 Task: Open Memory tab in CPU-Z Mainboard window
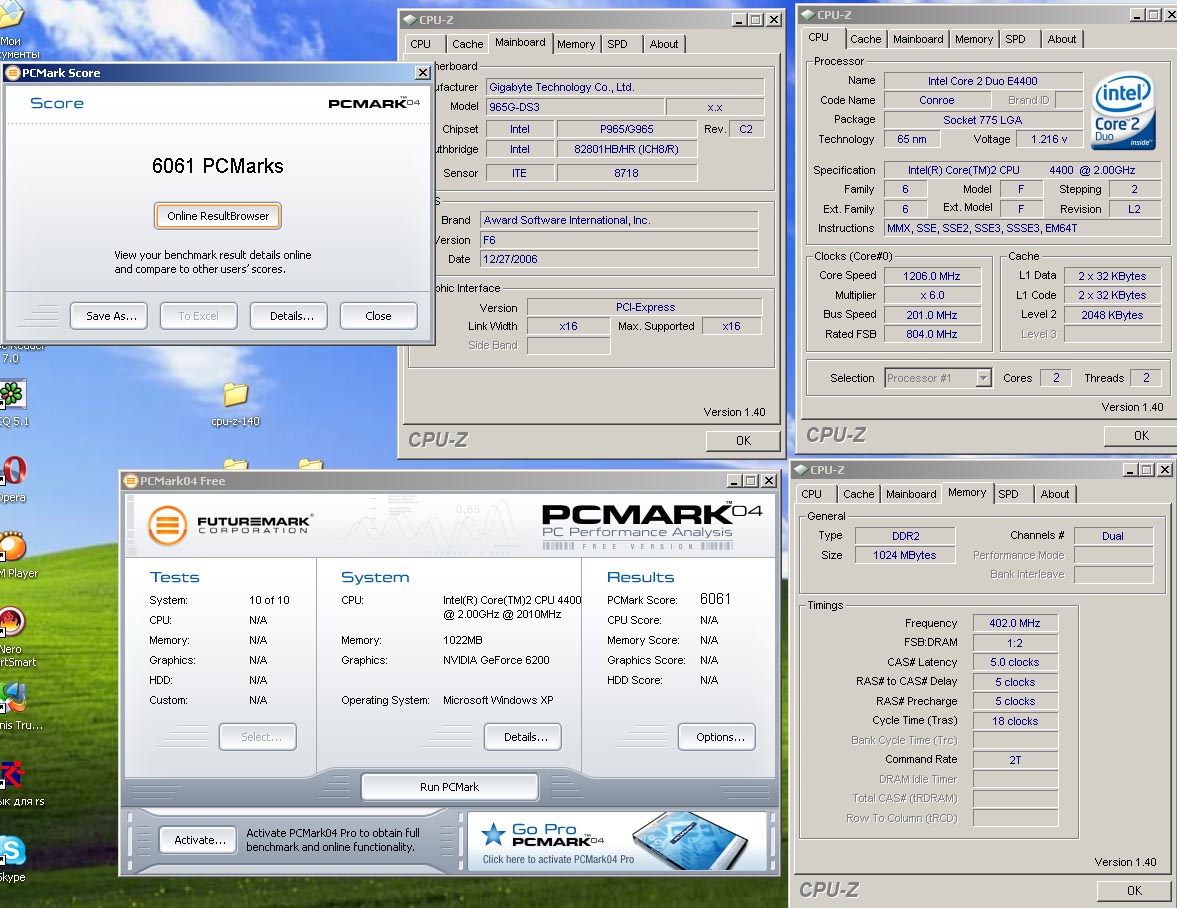pos(576,44)
